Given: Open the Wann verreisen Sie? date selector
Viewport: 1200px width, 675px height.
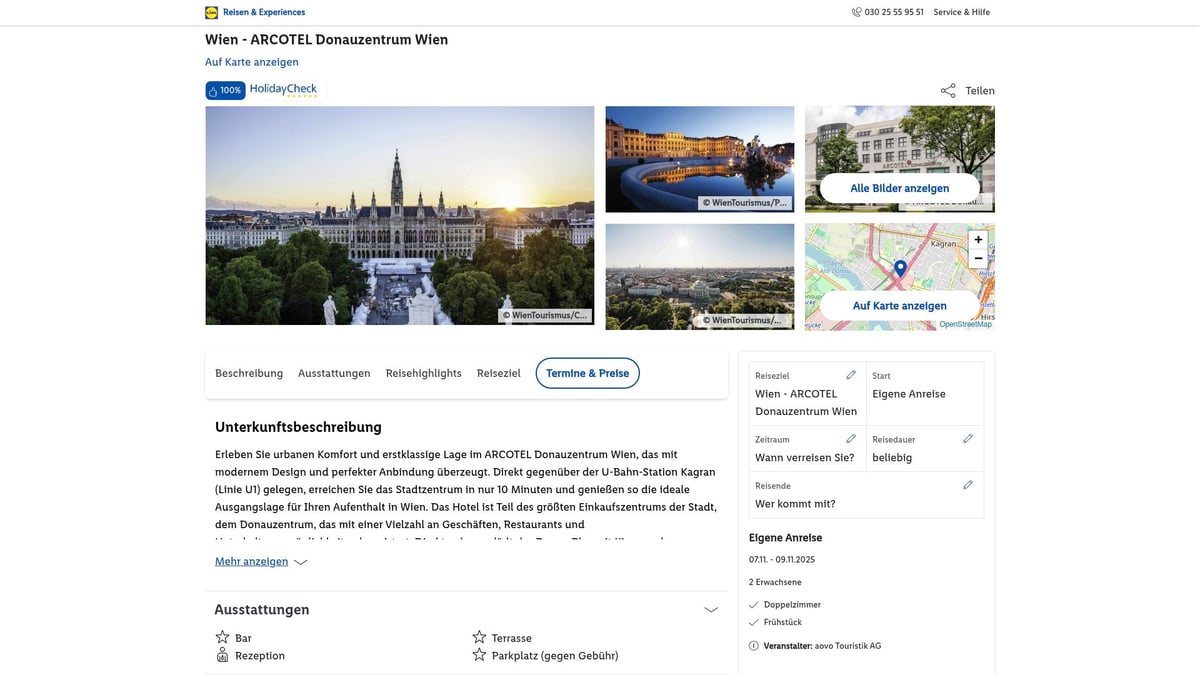Looking at the screenshot, I should pyautogui.click(x=805, y=457).
